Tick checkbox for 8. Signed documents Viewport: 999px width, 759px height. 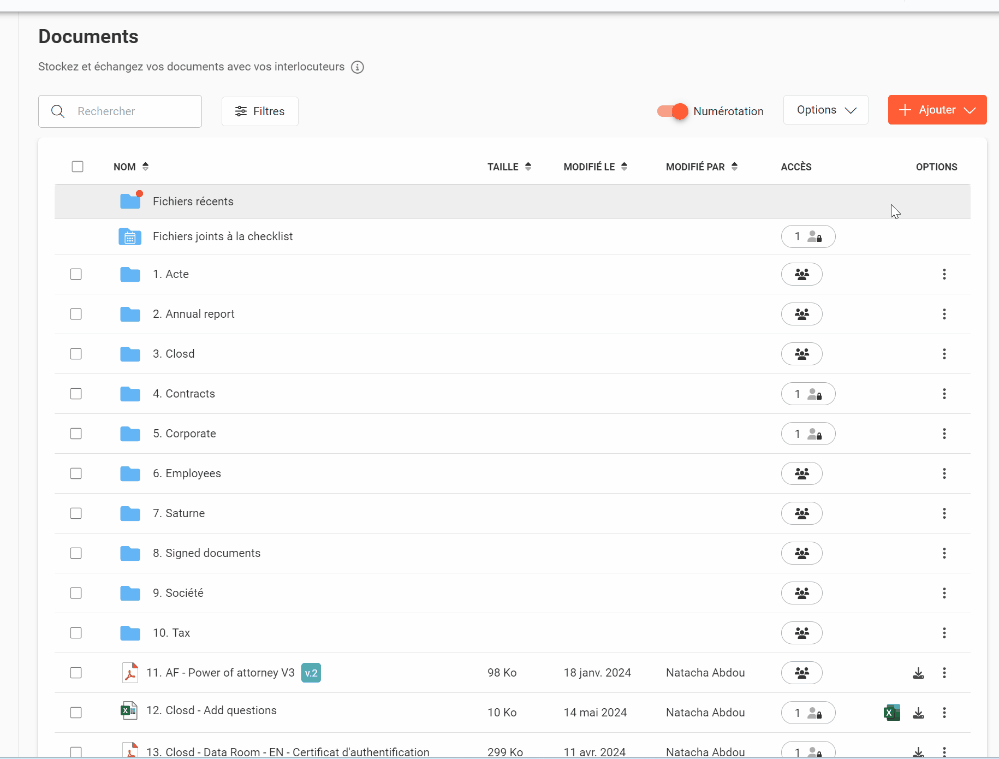(76, 553)
